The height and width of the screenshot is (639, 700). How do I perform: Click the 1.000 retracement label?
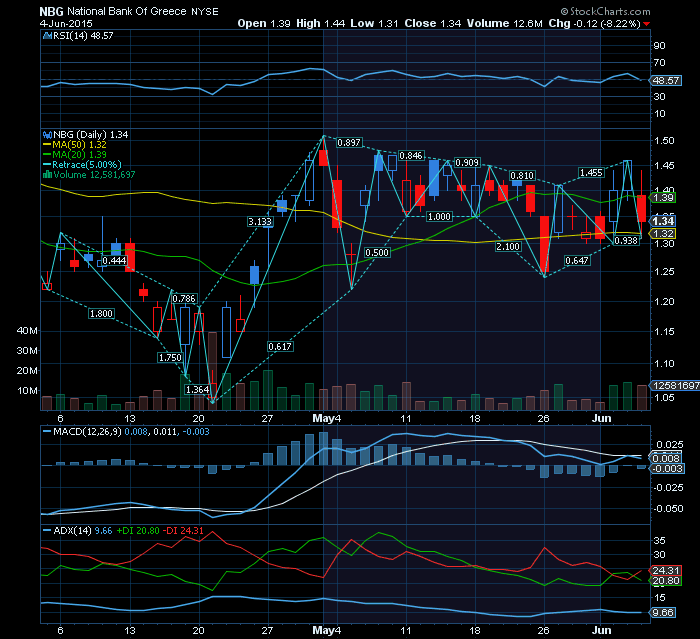click(x=439, y=217)
